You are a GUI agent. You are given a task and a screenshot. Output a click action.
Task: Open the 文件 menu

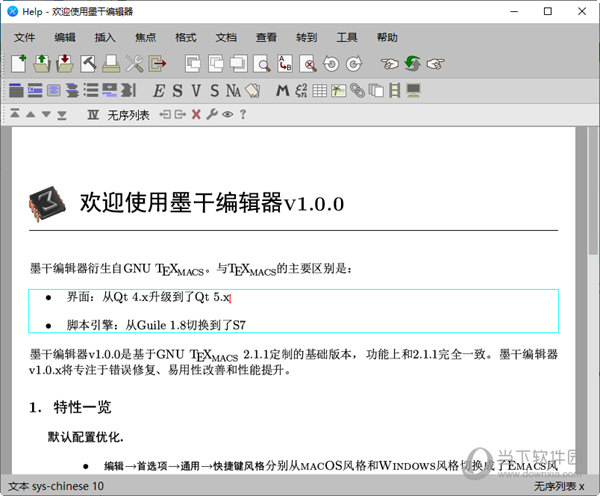click(x=24, y=38)
